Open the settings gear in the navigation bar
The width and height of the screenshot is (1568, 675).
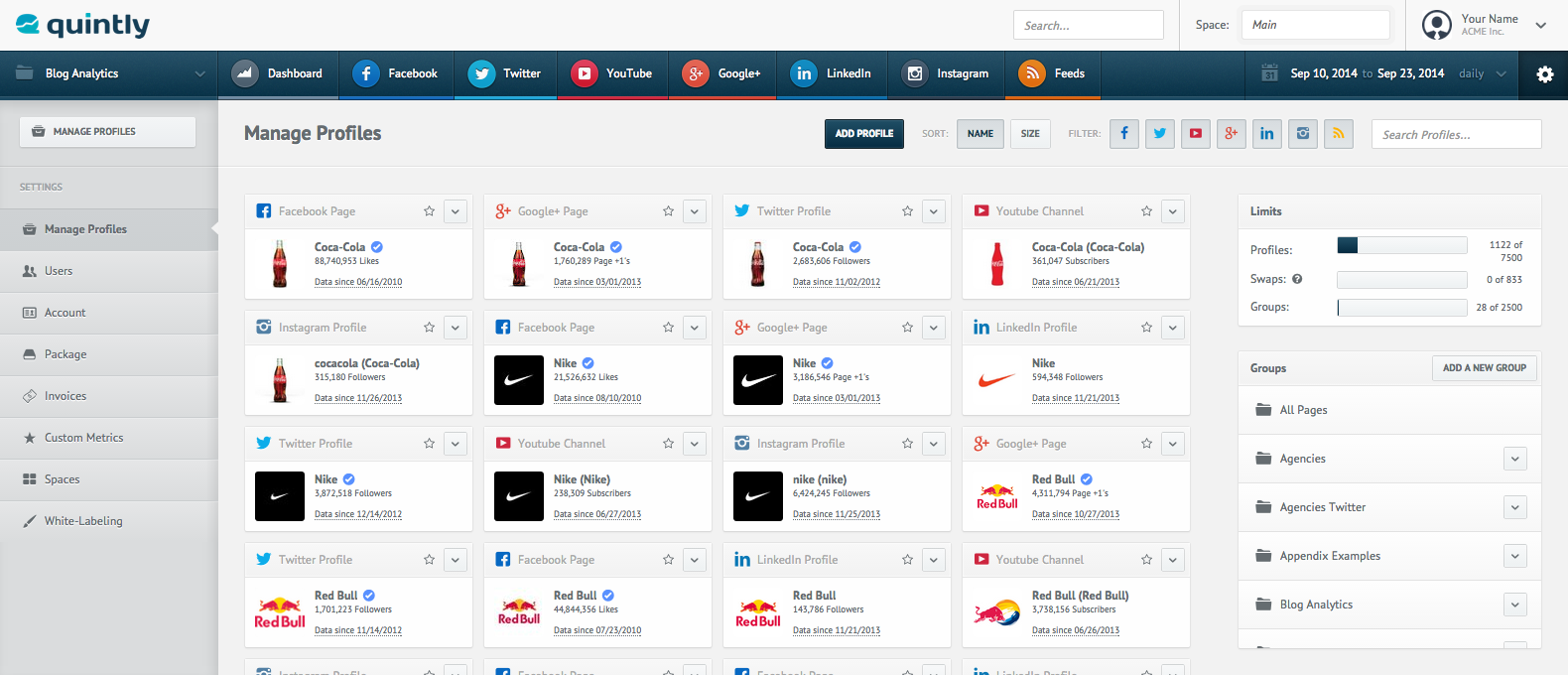(1544, 73)
